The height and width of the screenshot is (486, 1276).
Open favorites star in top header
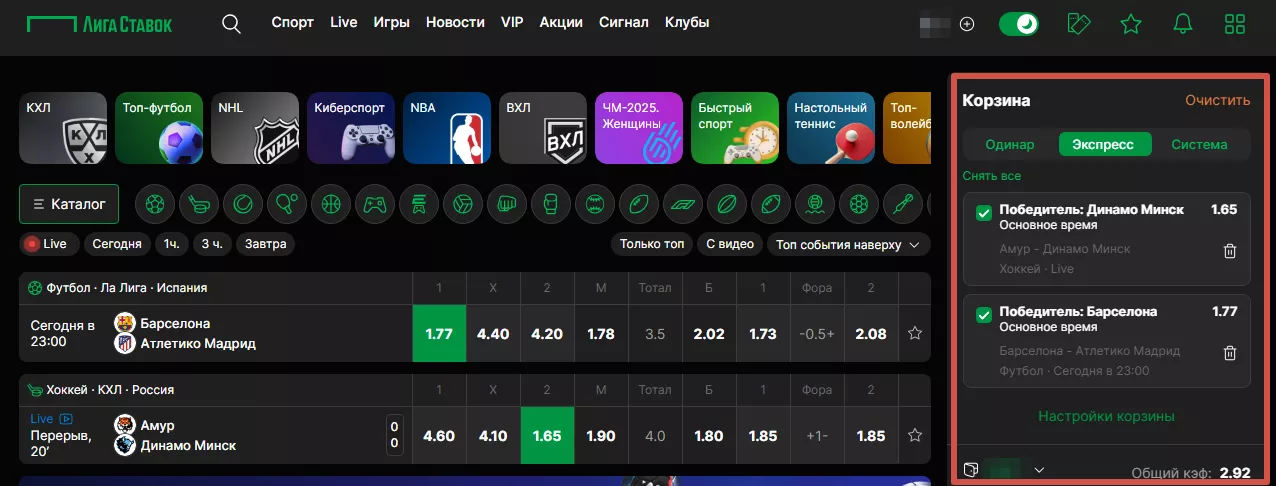[1131, 24]
